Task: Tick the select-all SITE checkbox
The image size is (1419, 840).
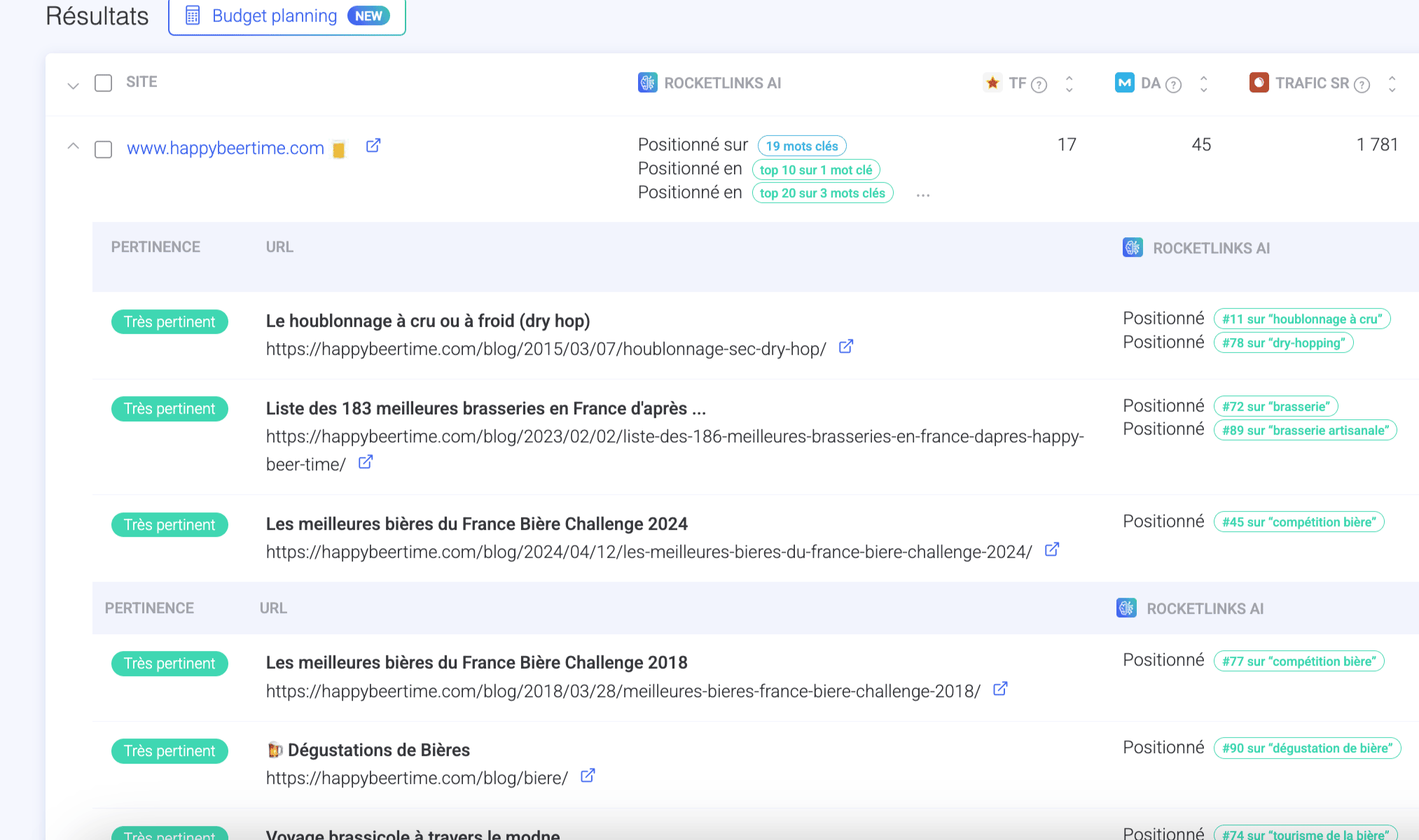Action: tap(103, 83)
